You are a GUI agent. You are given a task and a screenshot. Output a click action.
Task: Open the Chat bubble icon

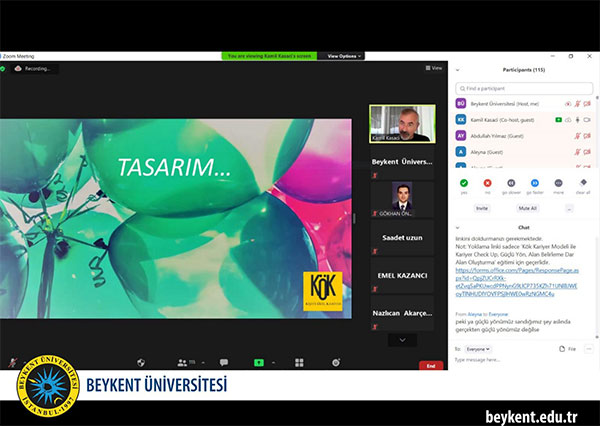click(x=224, y=362)
